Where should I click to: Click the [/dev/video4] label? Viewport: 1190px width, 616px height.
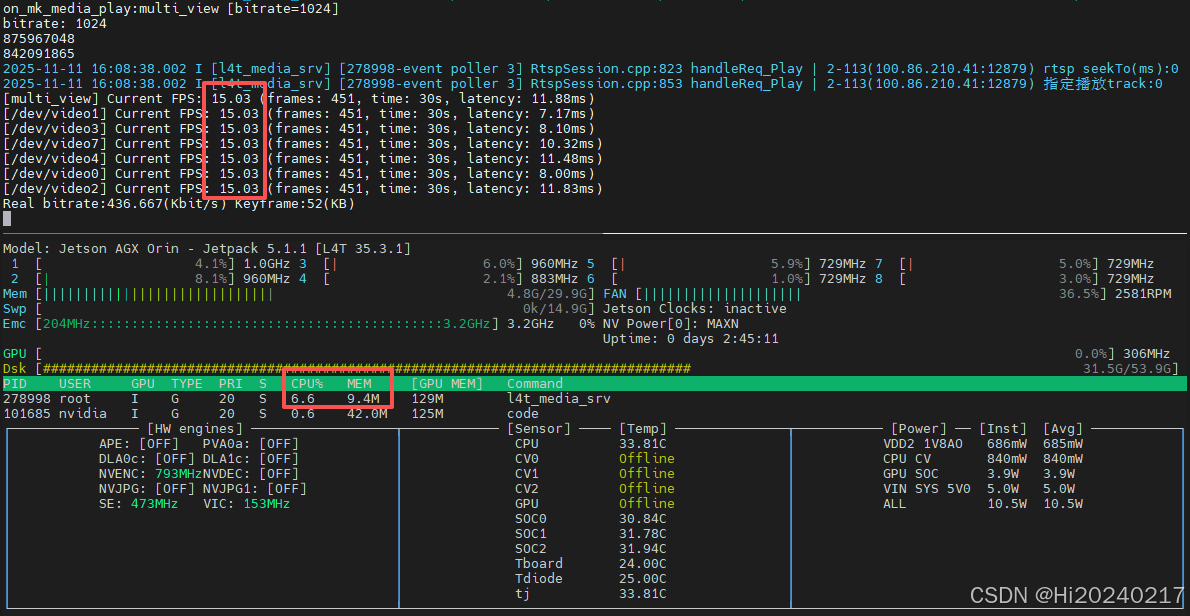pyautogui.click(x=55, y=159)
